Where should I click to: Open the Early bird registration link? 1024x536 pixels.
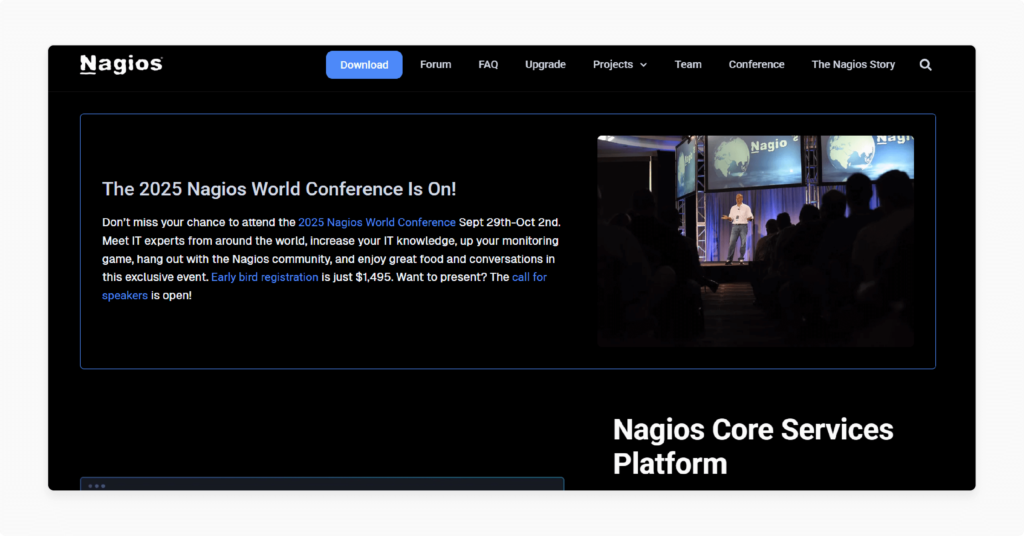point(264,277)
